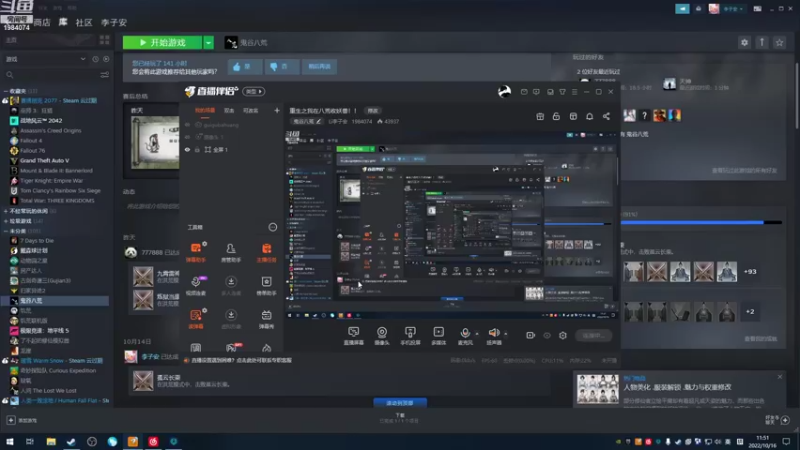
Task: Add a new scene with the plus icon
Action: pyautogui.click(x=277, y=111)
